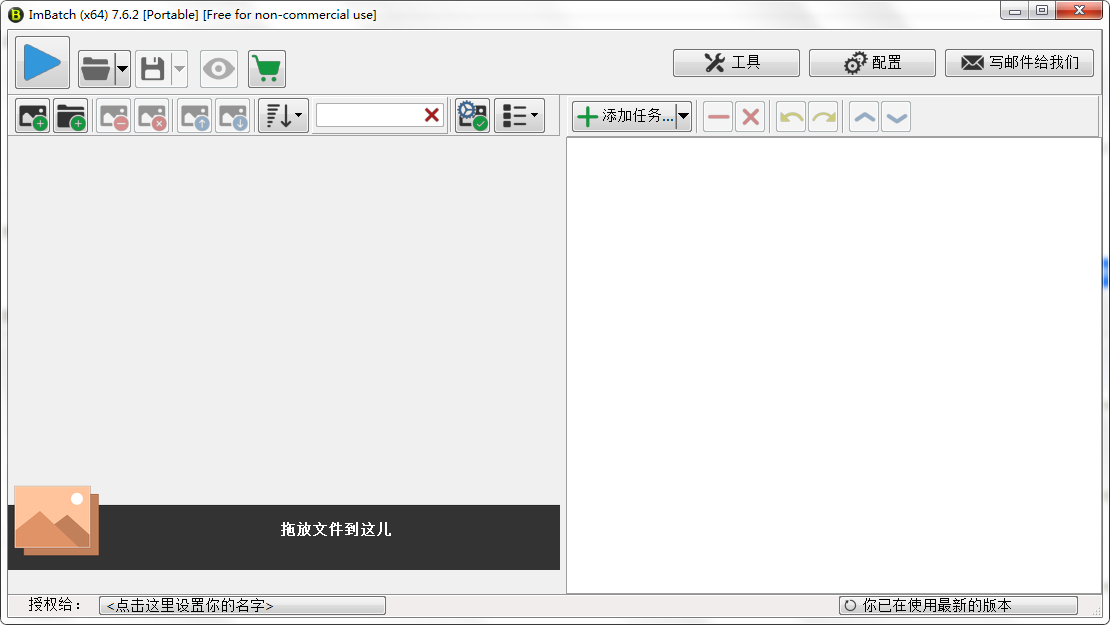The height and width of the screenshot is (625, 1110).
Task: Click the add folder icon
Action: pos(70,116)
